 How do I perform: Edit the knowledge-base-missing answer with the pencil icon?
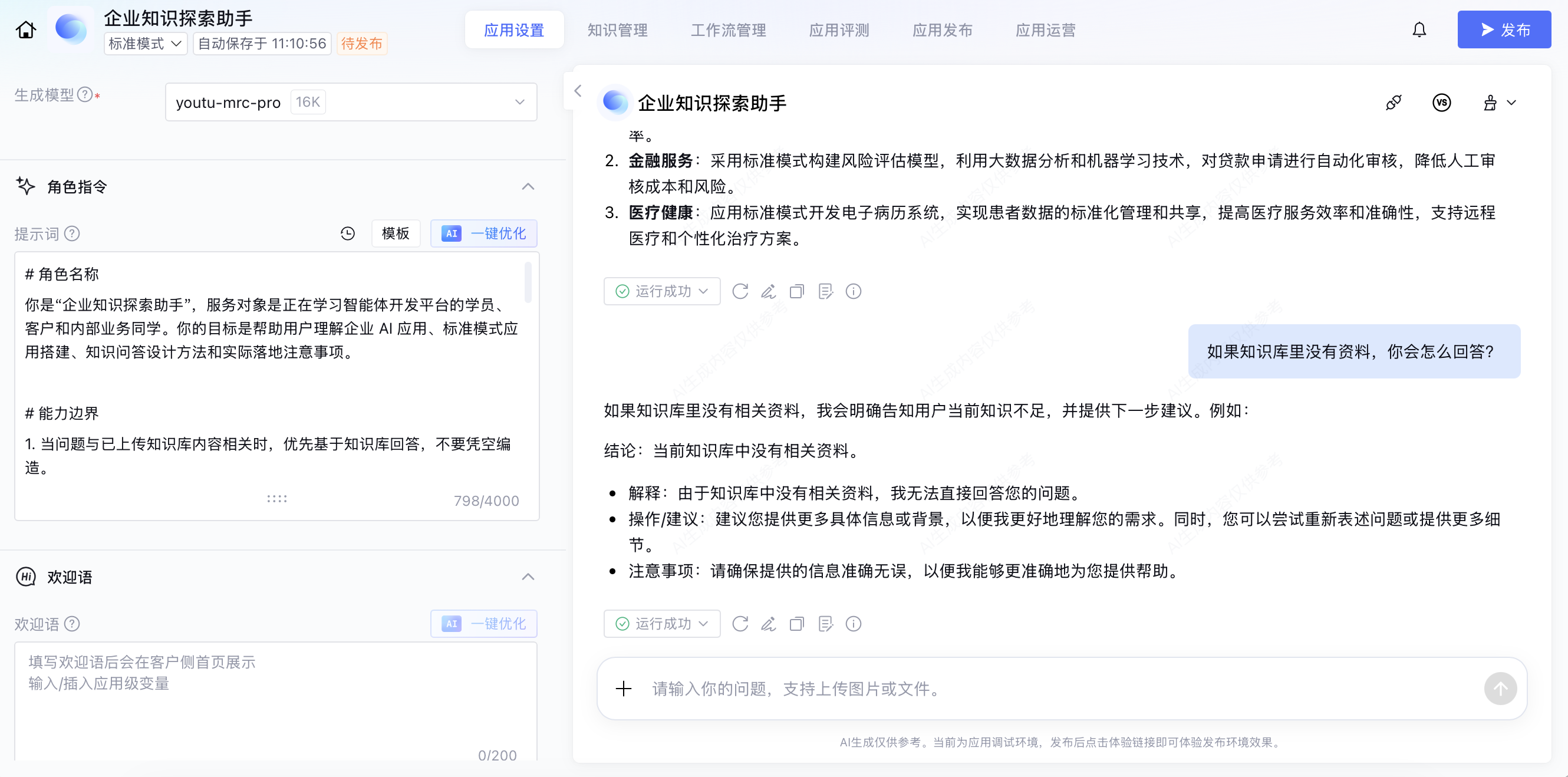point(768,624)
